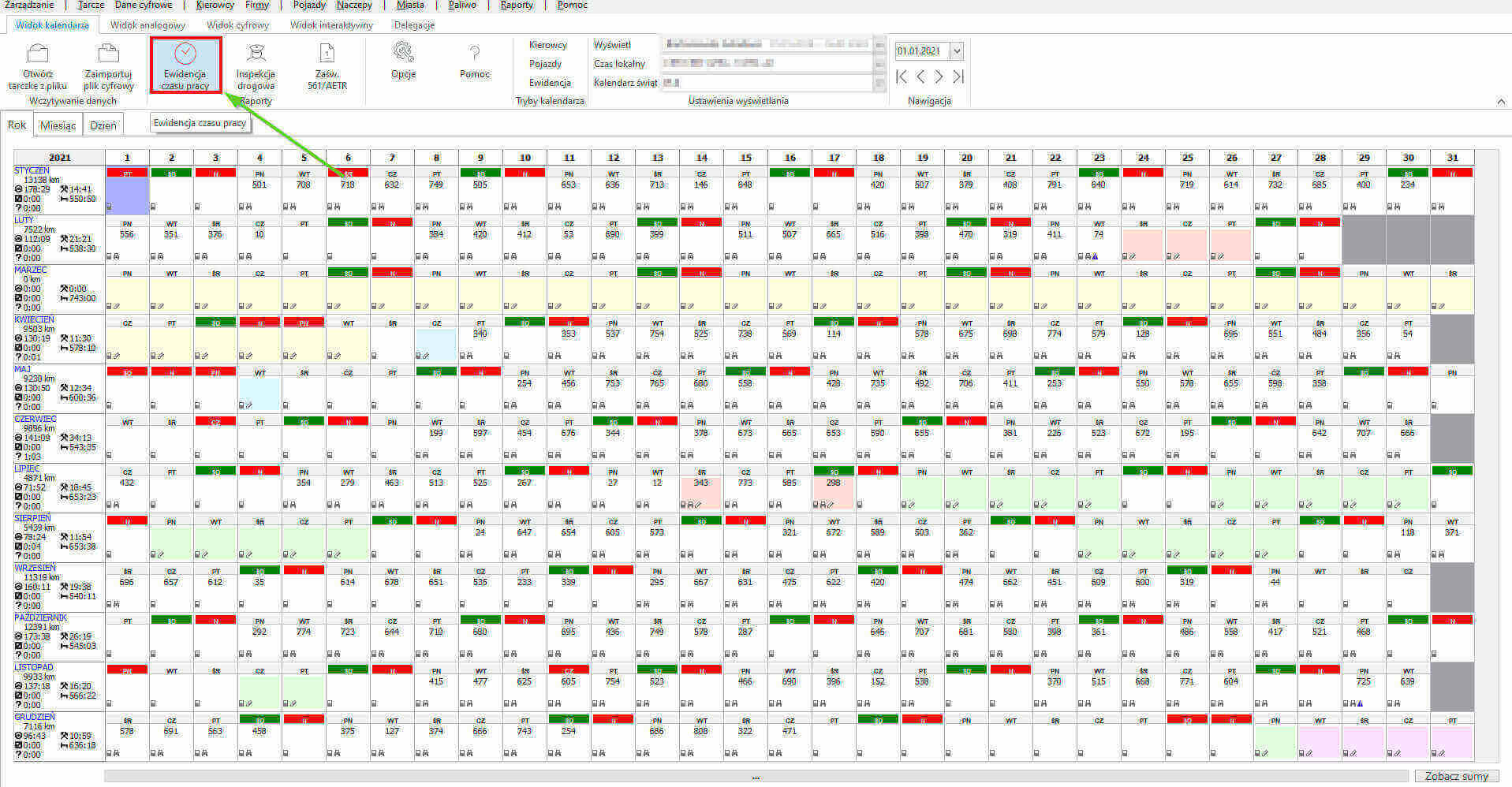The height and width of the screenshot is (787, 1512).
Task: Switch calendar mode to Pojazdy
Action: tap(546, 64)
